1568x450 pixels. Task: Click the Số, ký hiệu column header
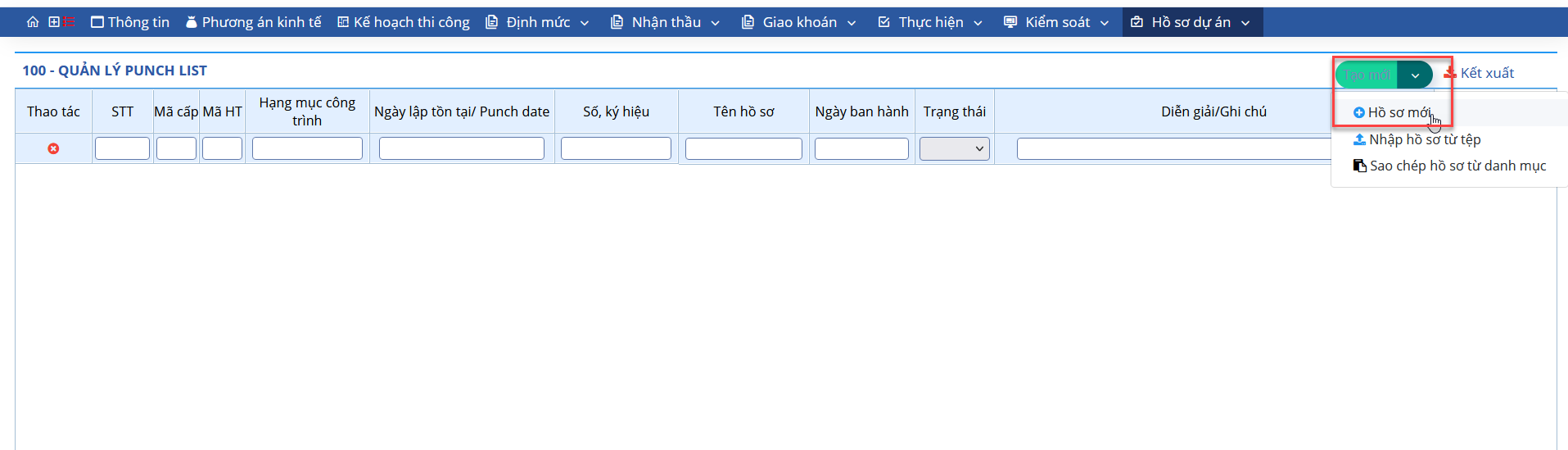(616, 111)
